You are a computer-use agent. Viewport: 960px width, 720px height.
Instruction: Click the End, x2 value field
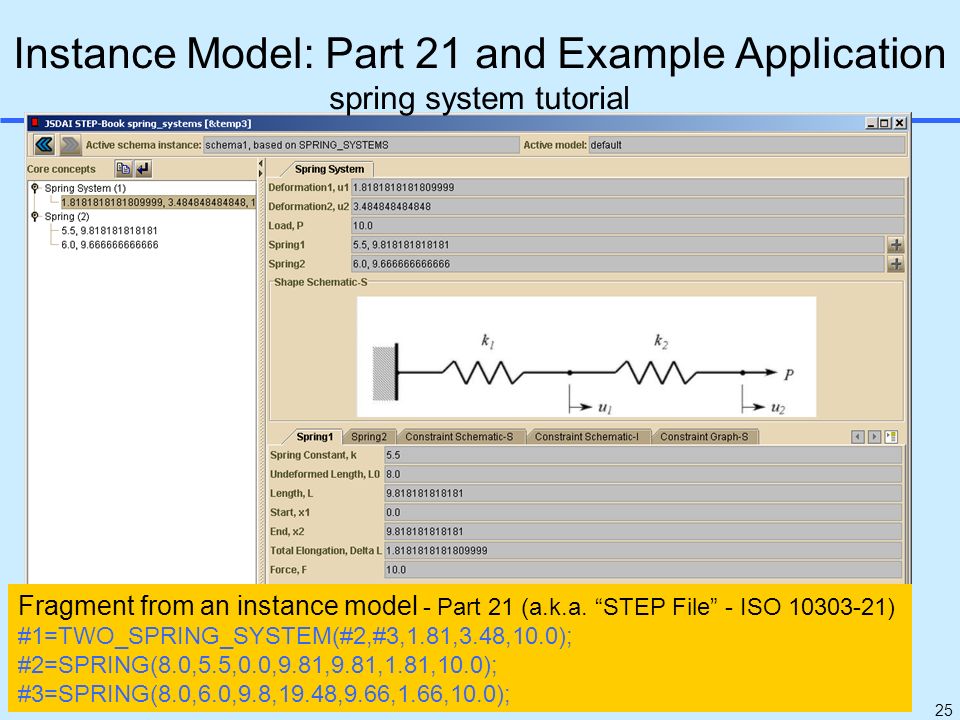click(x=643, y=531)
